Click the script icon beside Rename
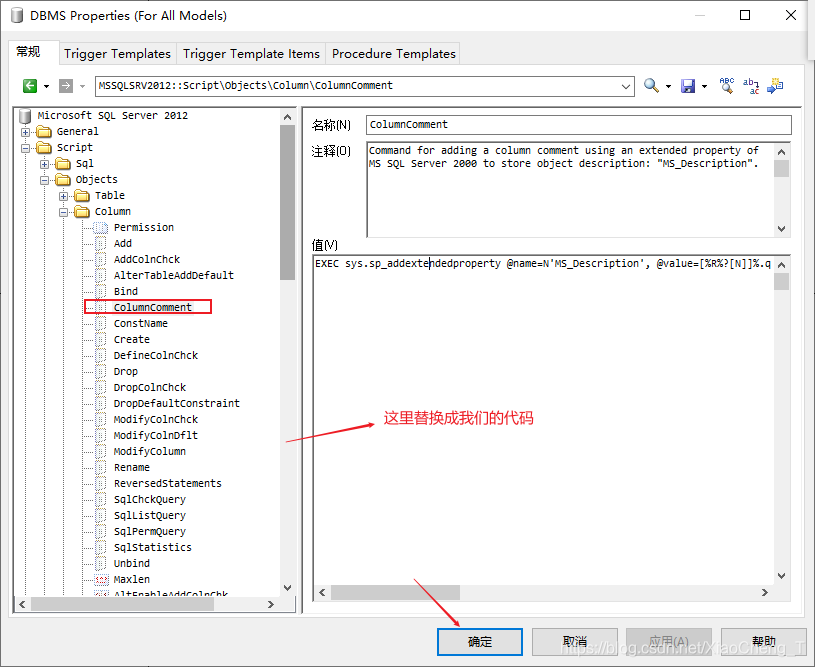The width and height of the screenshot is (815, 667). pyautogui.click(x=101, y=467)
